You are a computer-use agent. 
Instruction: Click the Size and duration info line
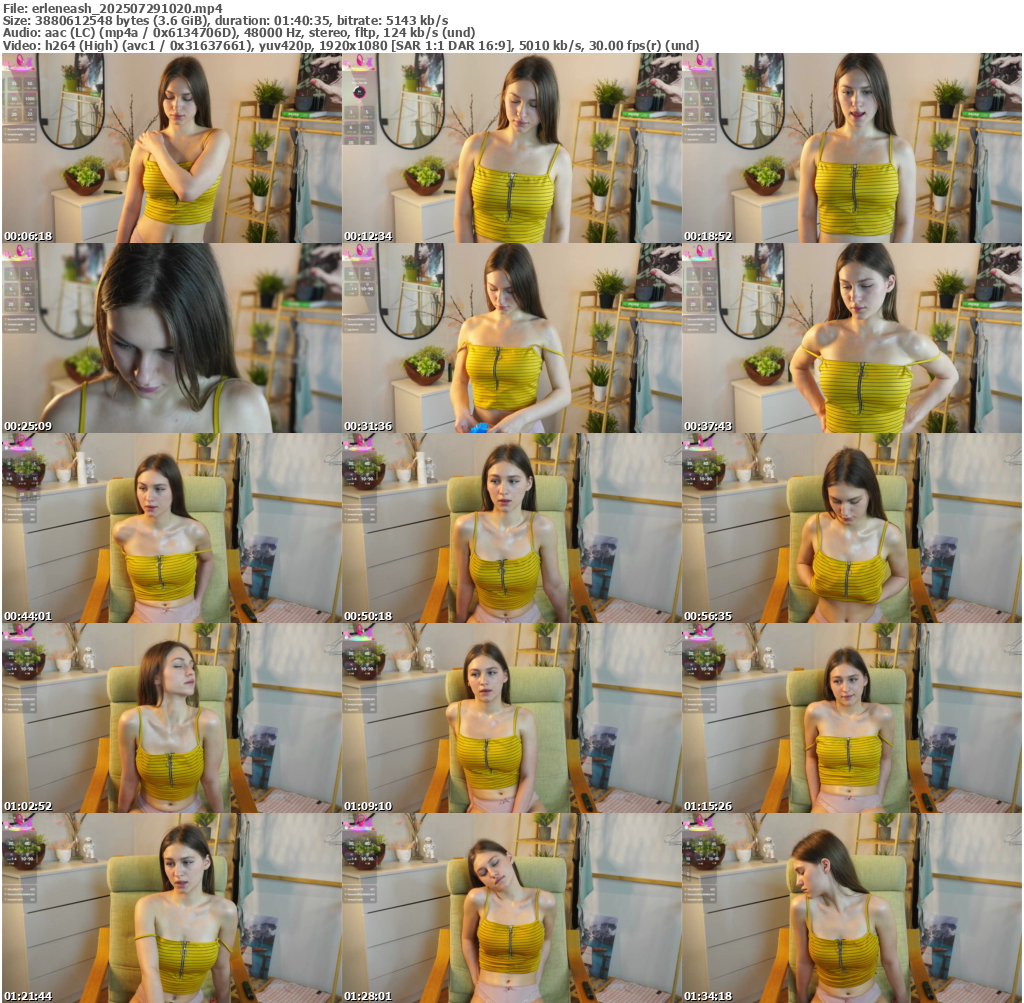click(225, 20)
